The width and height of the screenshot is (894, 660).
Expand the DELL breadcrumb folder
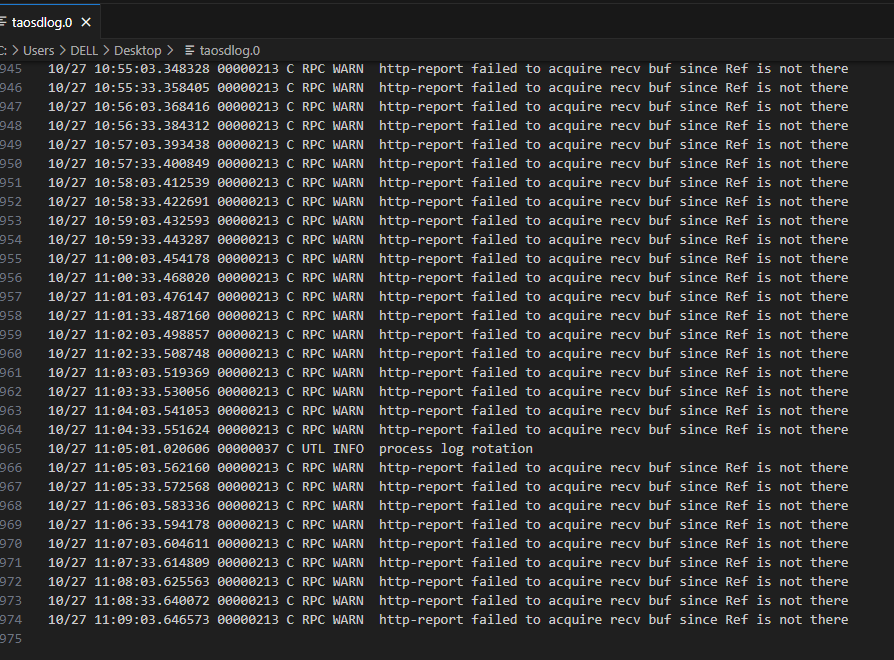coord(83,50)
